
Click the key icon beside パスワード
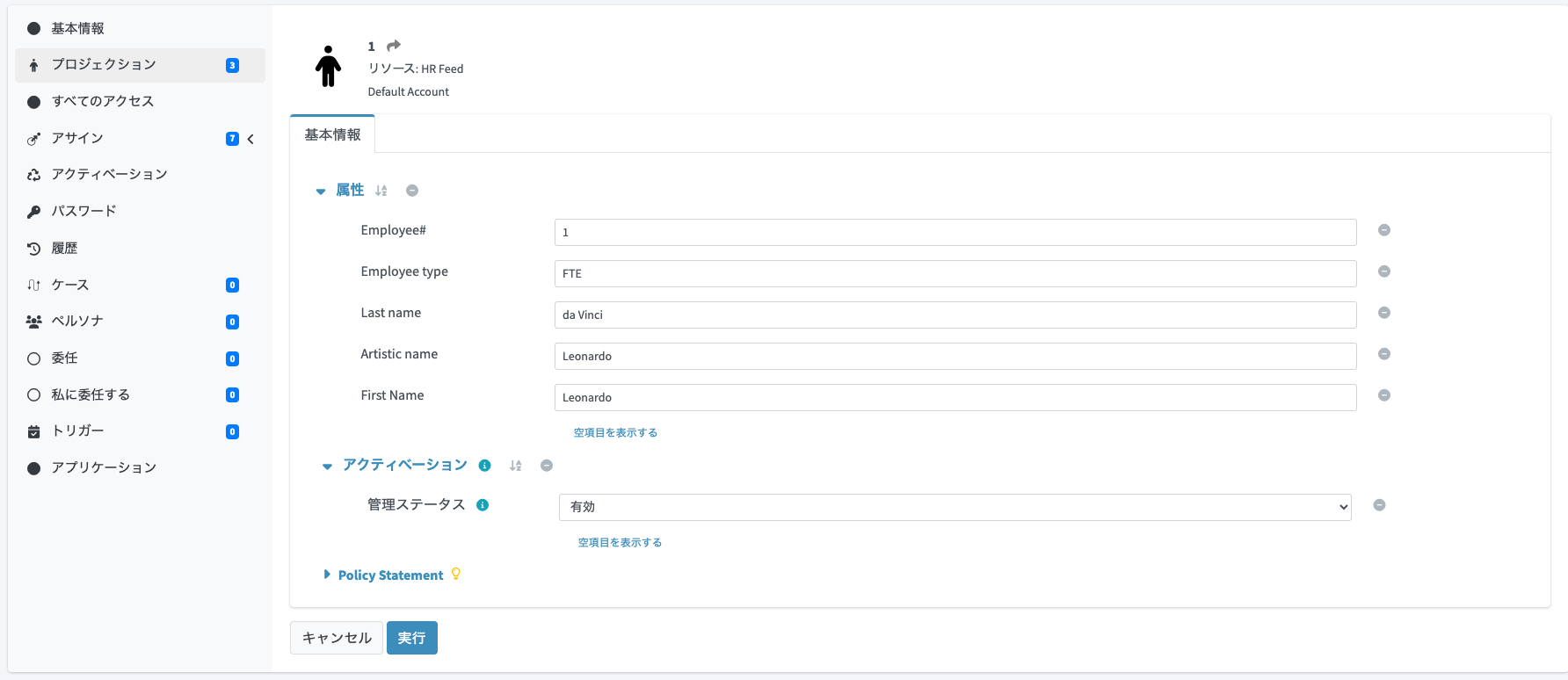34,212
